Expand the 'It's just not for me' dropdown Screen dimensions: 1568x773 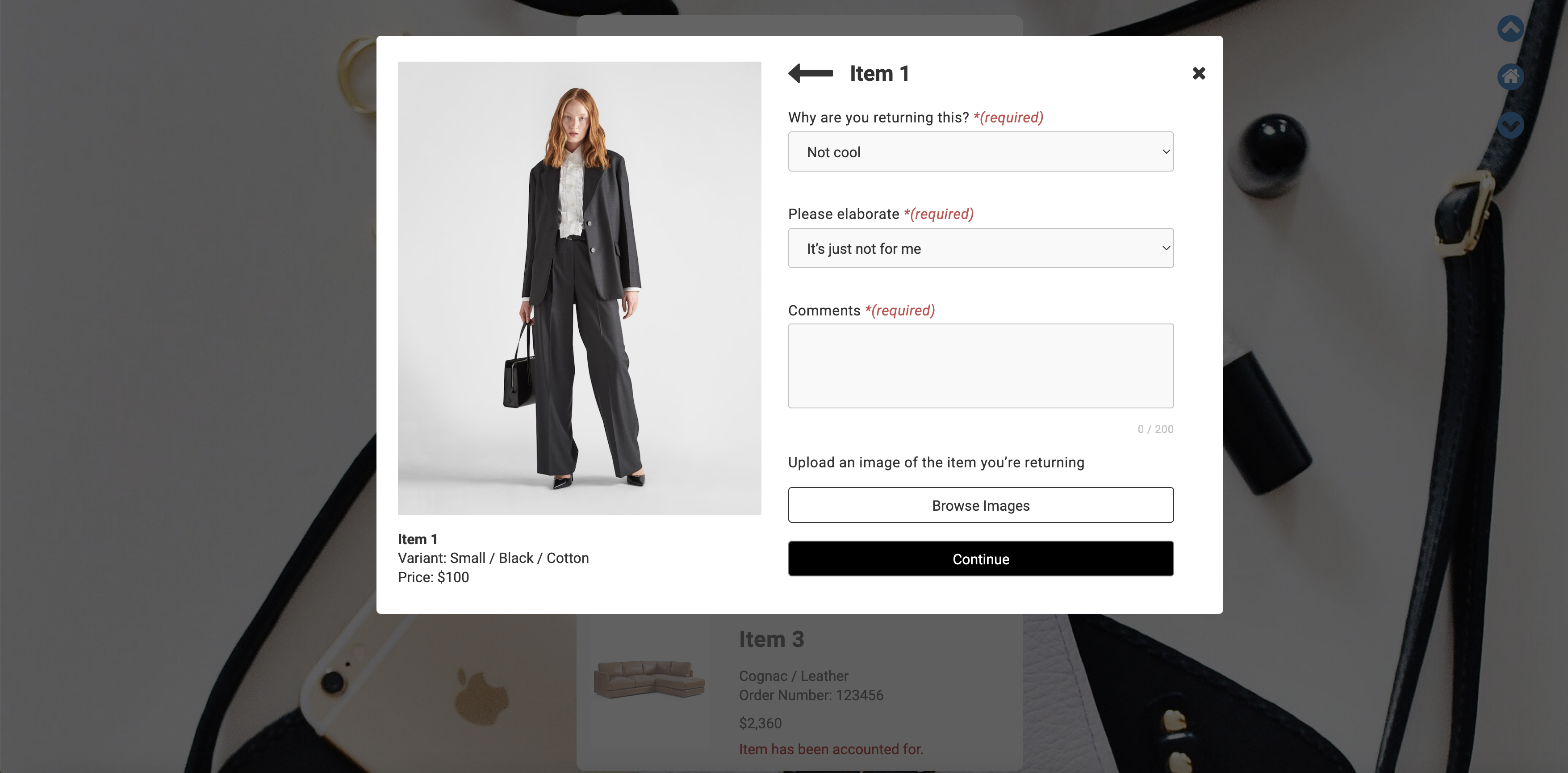(x=981, y=248)
